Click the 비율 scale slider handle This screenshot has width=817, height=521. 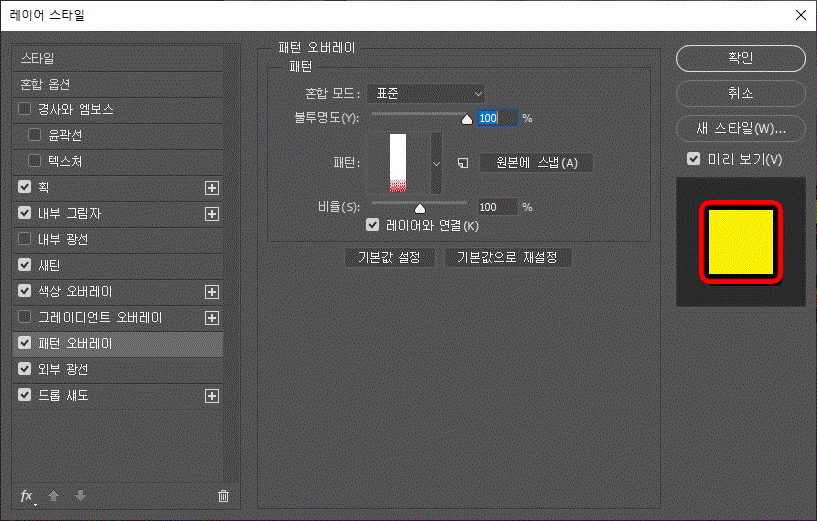click(419, 209)
